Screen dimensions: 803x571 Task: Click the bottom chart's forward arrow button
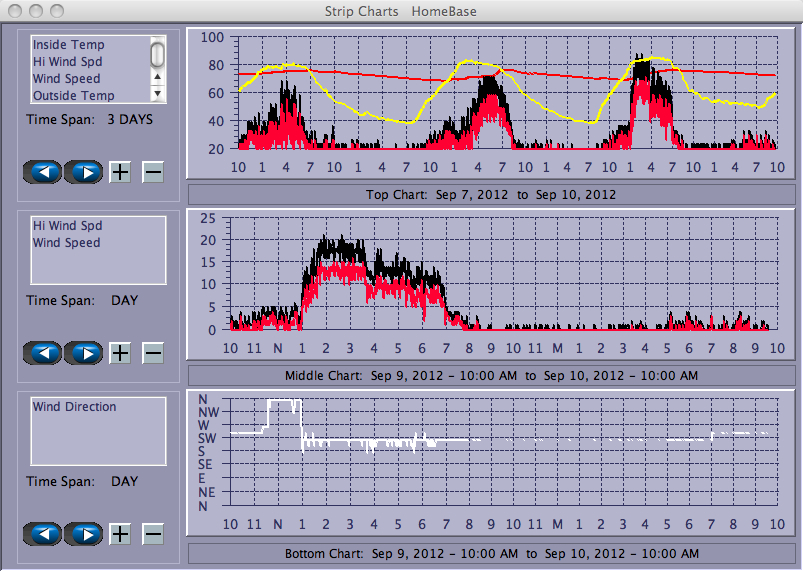click(84, 534)
